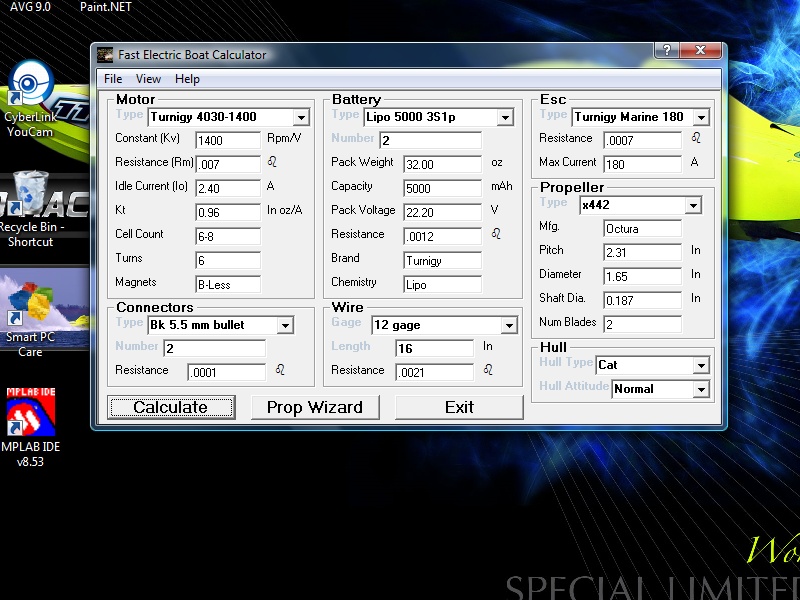
Task: Expand the Connectors Type dropdown
Action: click(x=284, y=326)
